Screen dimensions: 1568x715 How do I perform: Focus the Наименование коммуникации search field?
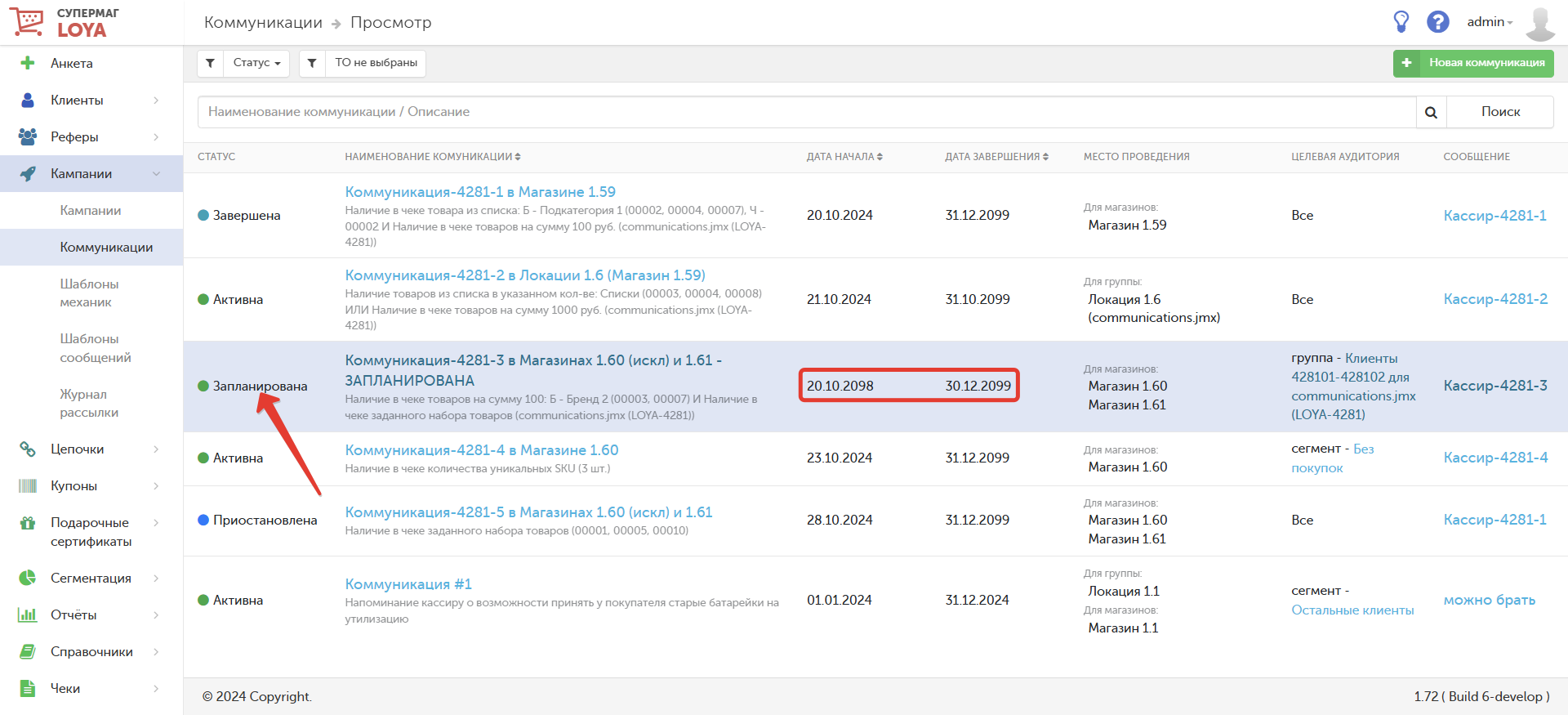click(807, 112)
